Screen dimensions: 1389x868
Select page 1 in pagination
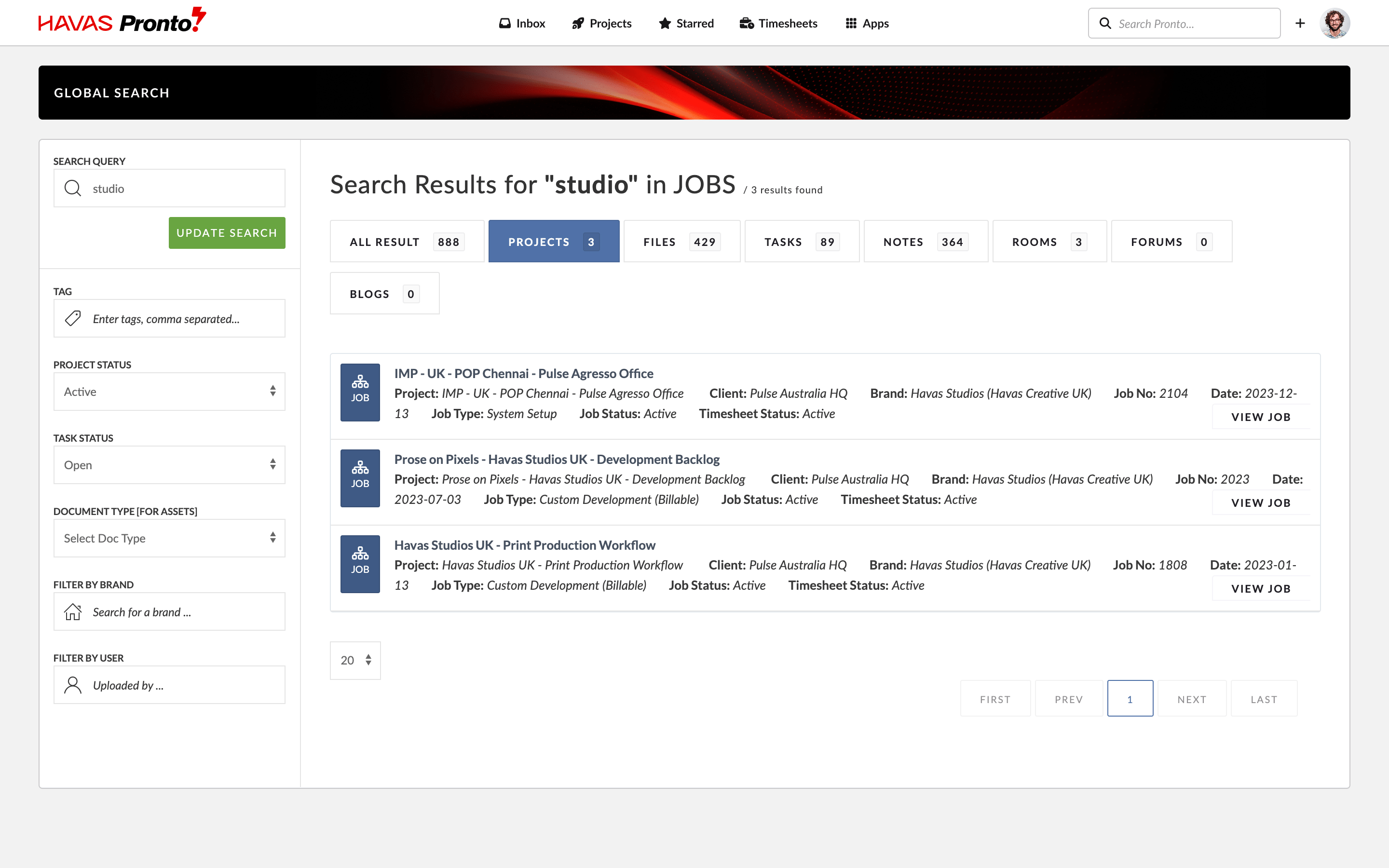1130,699
